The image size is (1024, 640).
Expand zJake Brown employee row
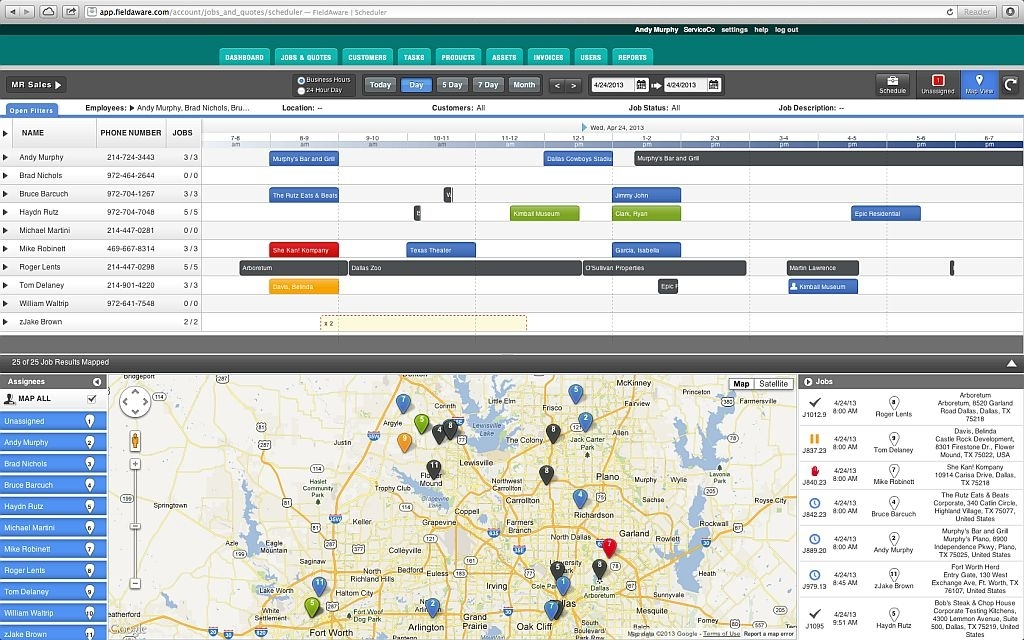(5, 322)
